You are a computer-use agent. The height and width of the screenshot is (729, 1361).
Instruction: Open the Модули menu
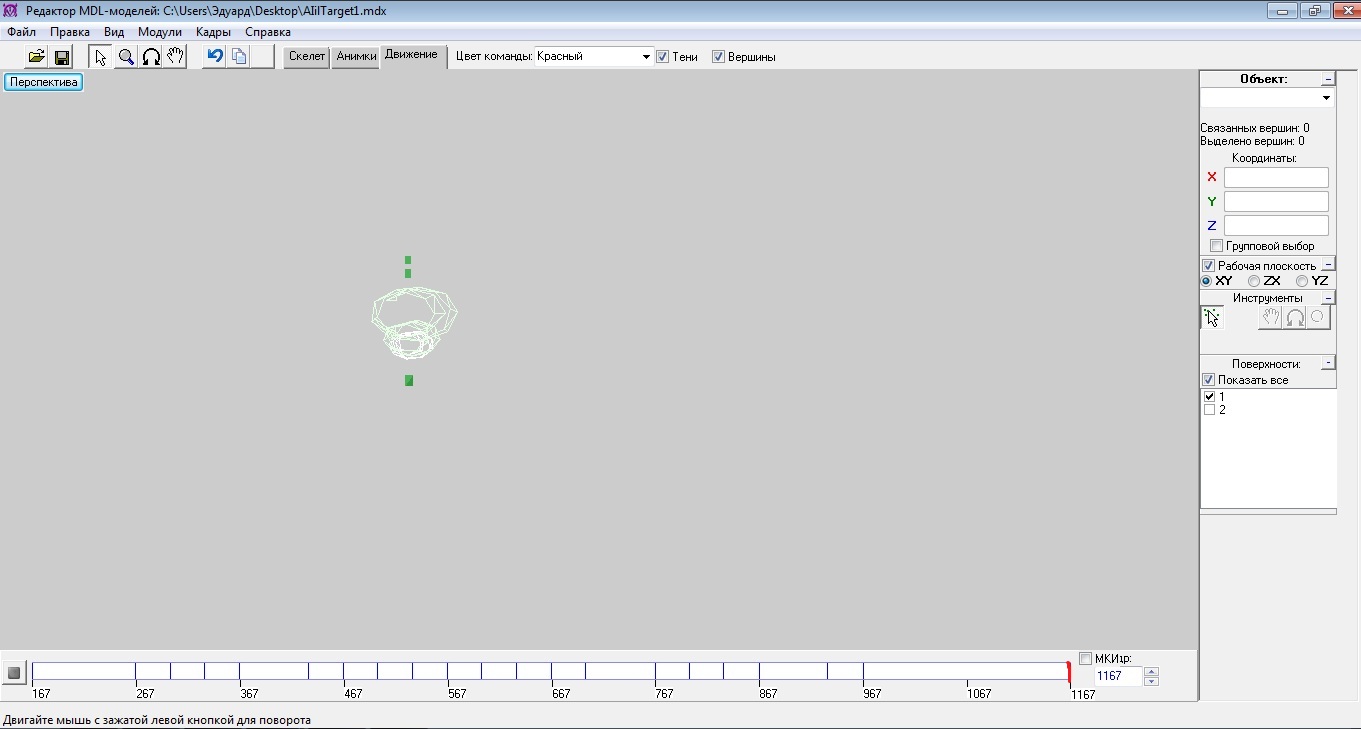pos(160,32)
